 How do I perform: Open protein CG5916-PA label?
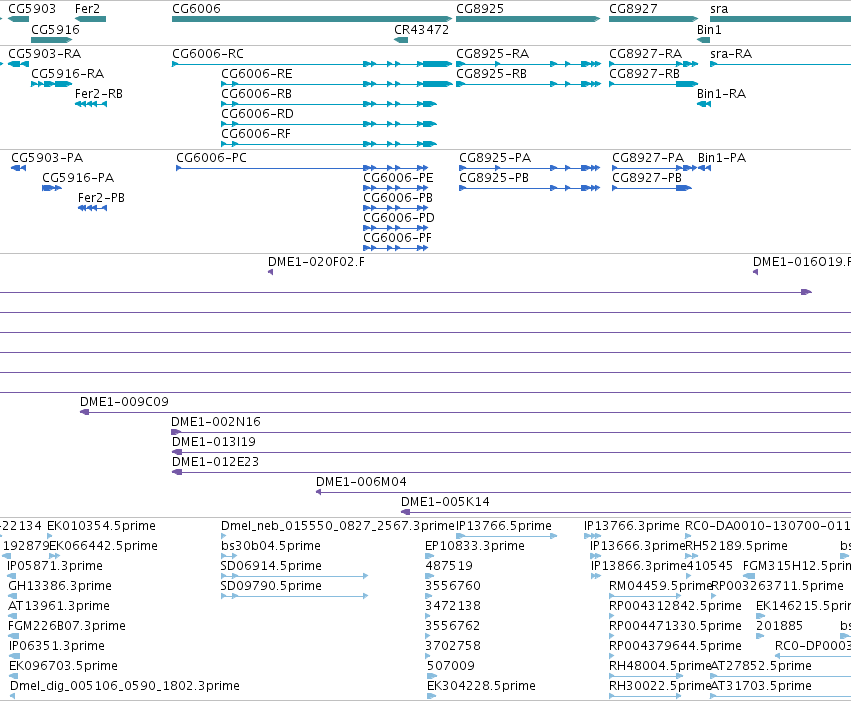click(x=78, y=178)
